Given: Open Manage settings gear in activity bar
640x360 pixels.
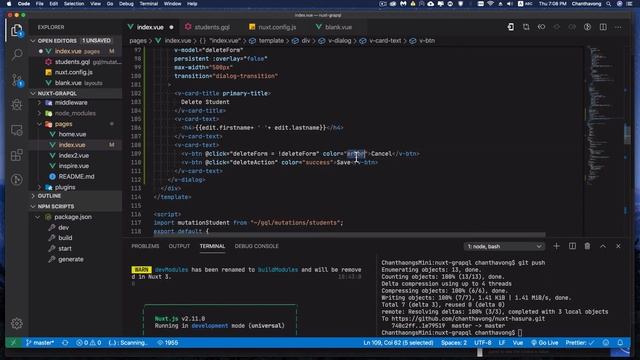Looking at the screenshot, I should (17, 323).
